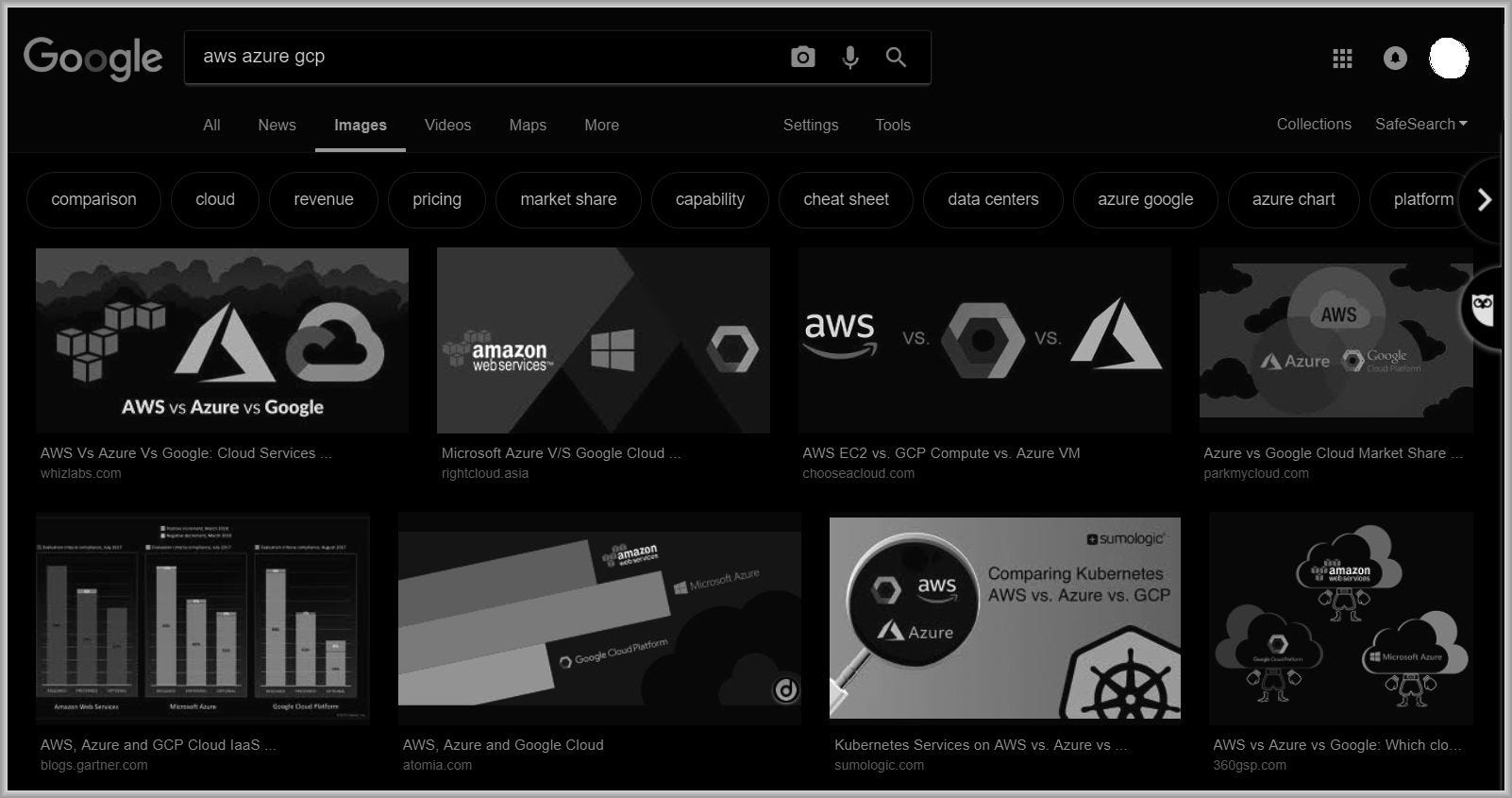Filter by cloud chip
The width and height of the screenshot is (1512, 798).
click(215, 199)
